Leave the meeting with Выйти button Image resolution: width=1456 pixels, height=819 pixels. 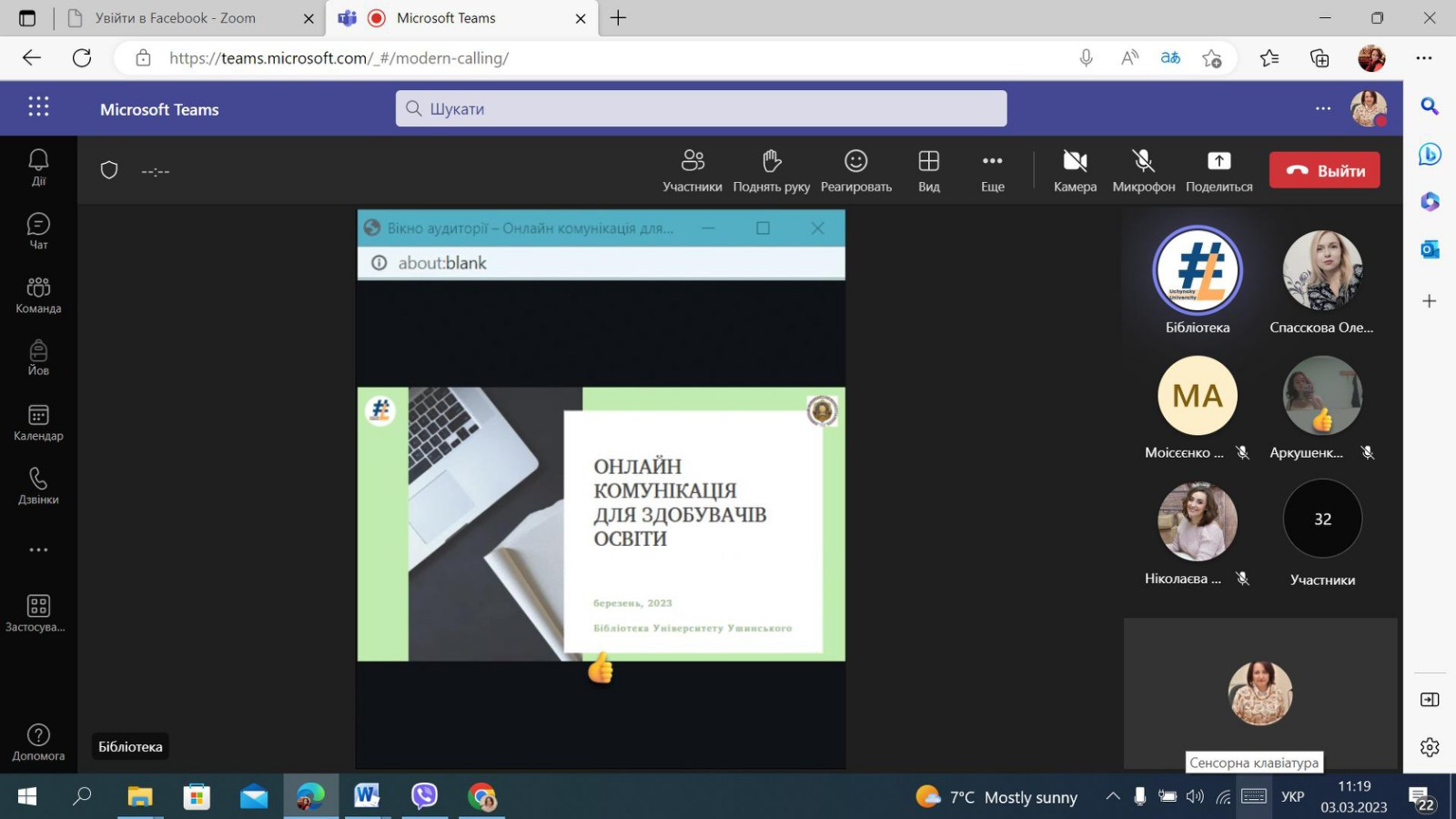click(x=1324, y=170)
